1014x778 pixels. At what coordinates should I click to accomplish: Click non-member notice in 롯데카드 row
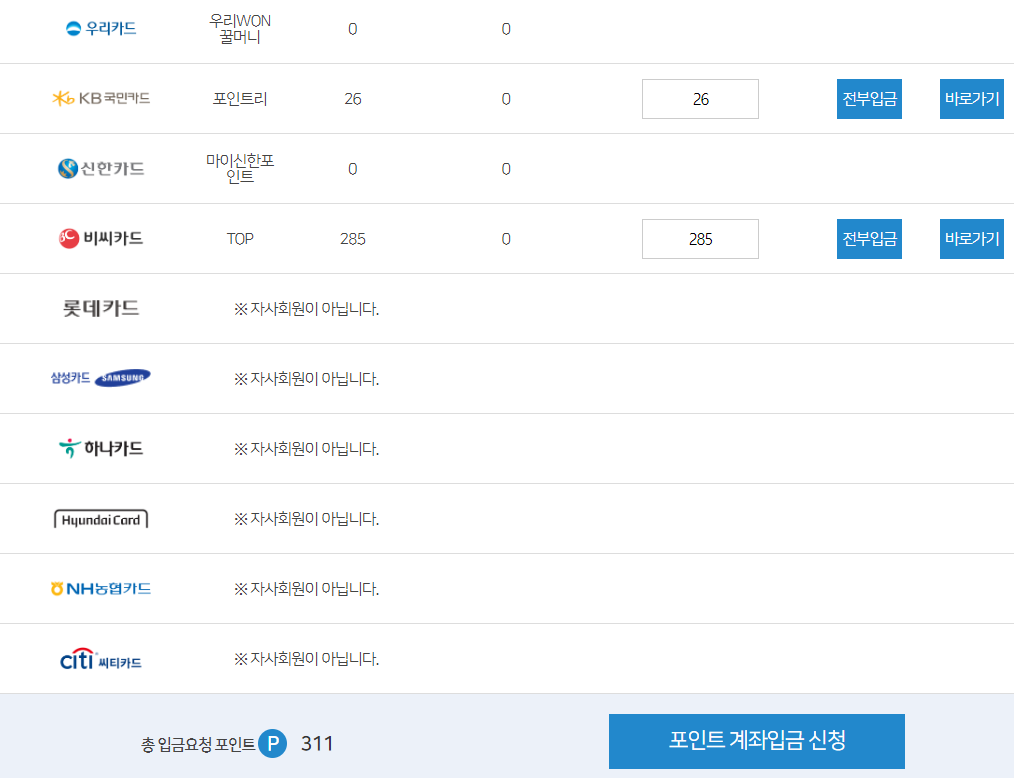click(x=307, y=308)
